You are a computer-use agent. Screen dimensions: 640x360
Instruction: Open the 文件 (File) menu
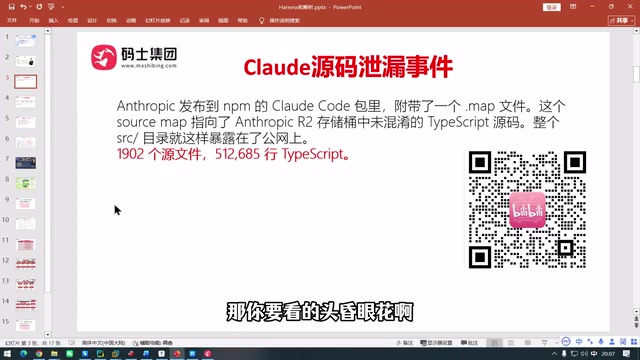click(x=12, y=20)
